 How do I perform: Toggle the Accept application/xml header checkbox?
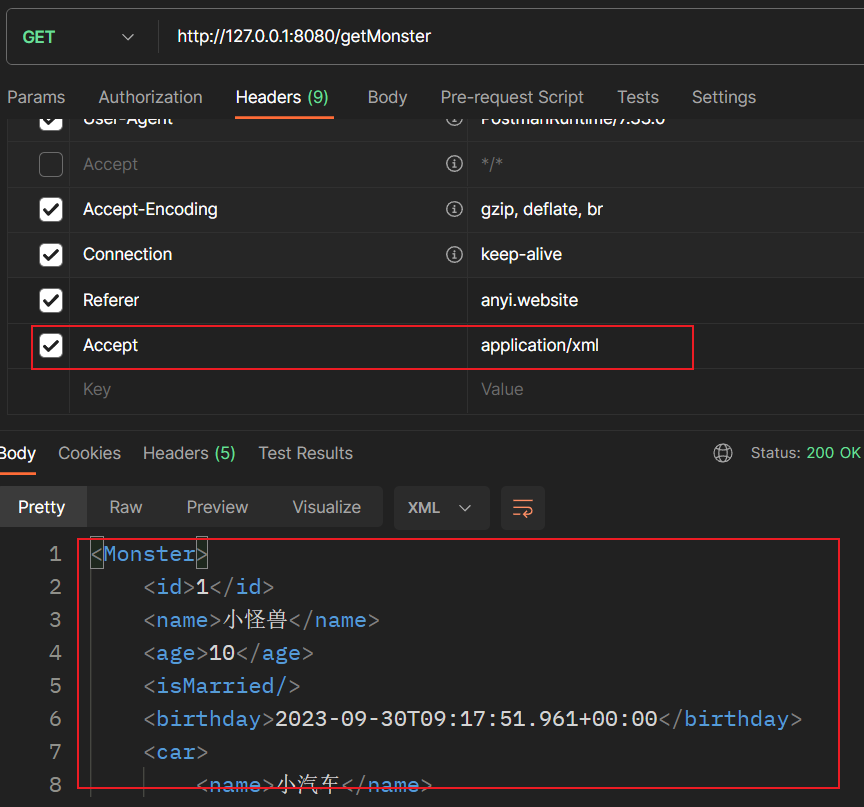point(51,346)
